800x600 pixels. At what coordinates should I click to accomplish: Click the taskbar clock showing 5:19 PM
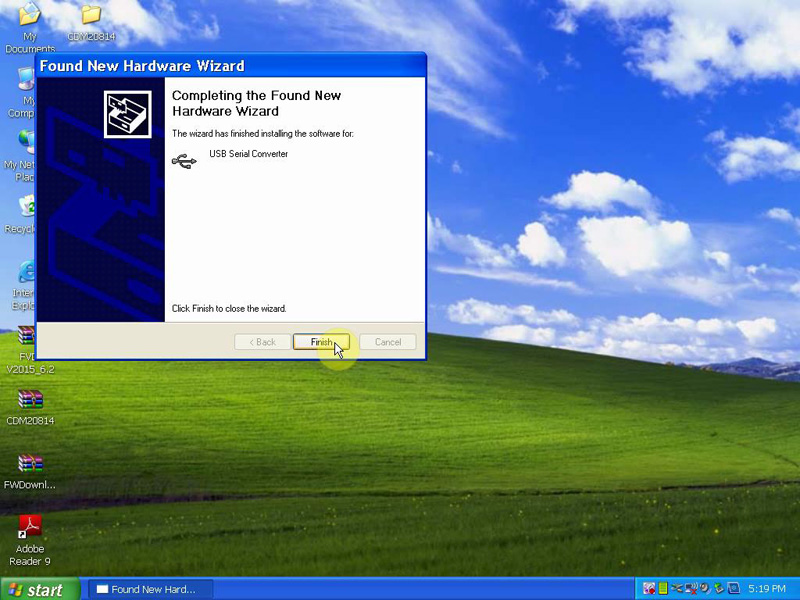click(766, 590)
